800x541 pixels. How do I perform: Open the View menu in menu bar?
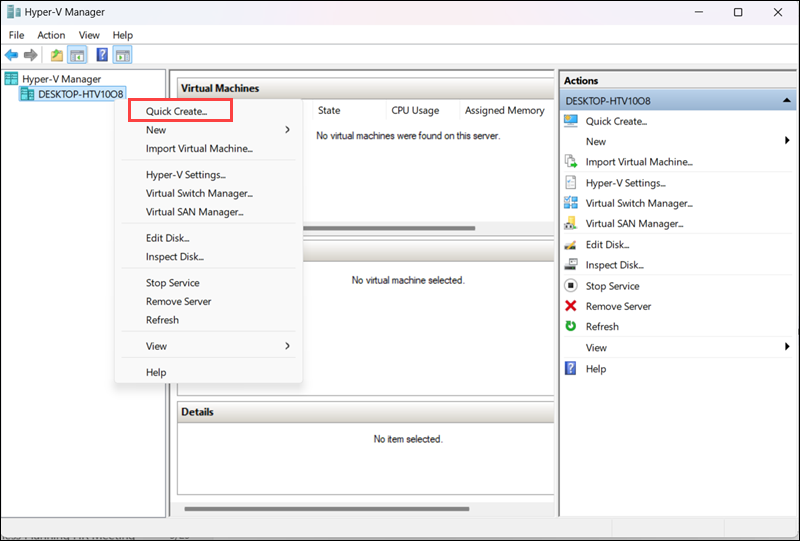tap(89, 35)
